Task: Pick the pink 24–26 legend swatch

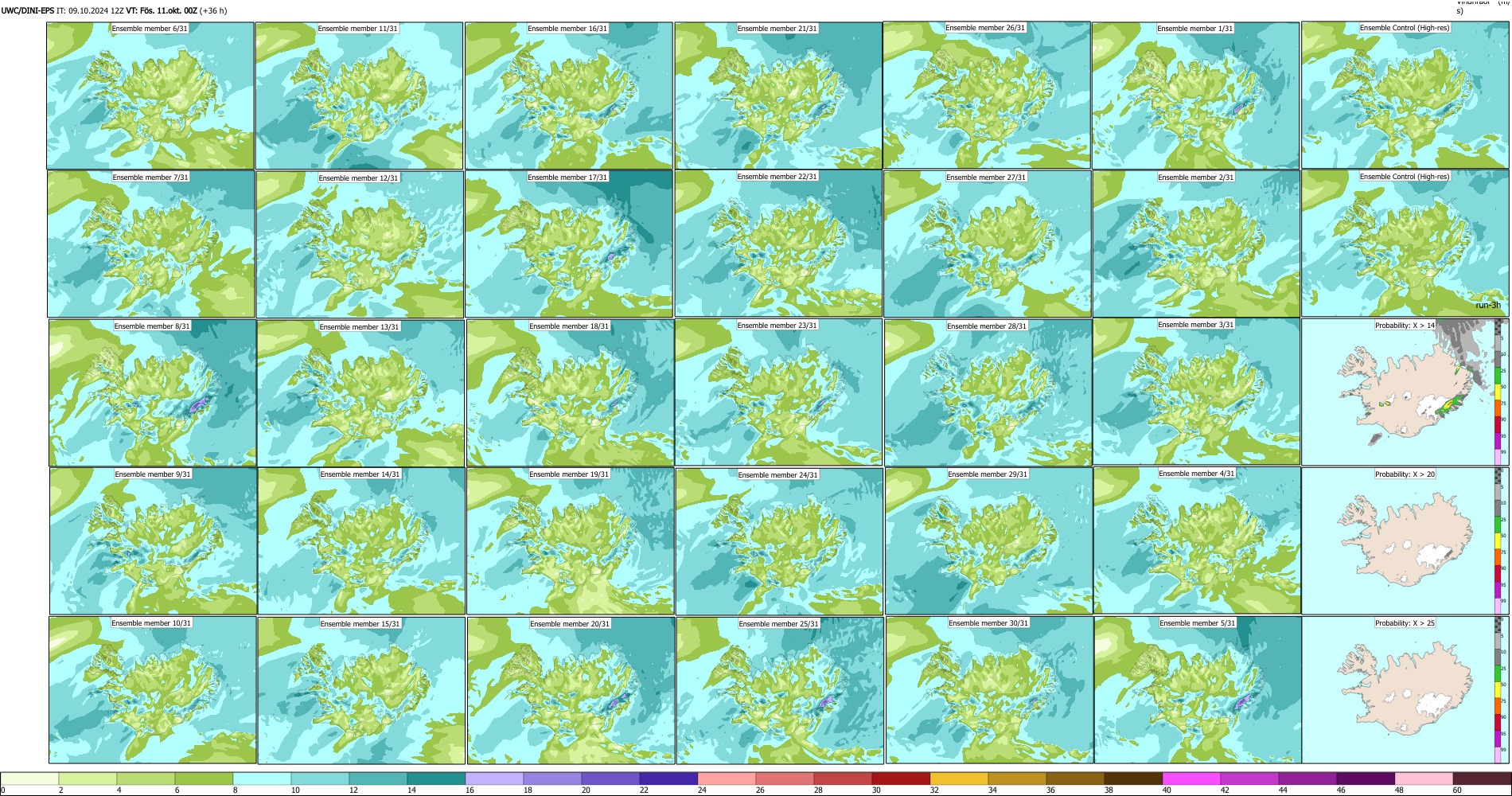Action: [727, 778]
